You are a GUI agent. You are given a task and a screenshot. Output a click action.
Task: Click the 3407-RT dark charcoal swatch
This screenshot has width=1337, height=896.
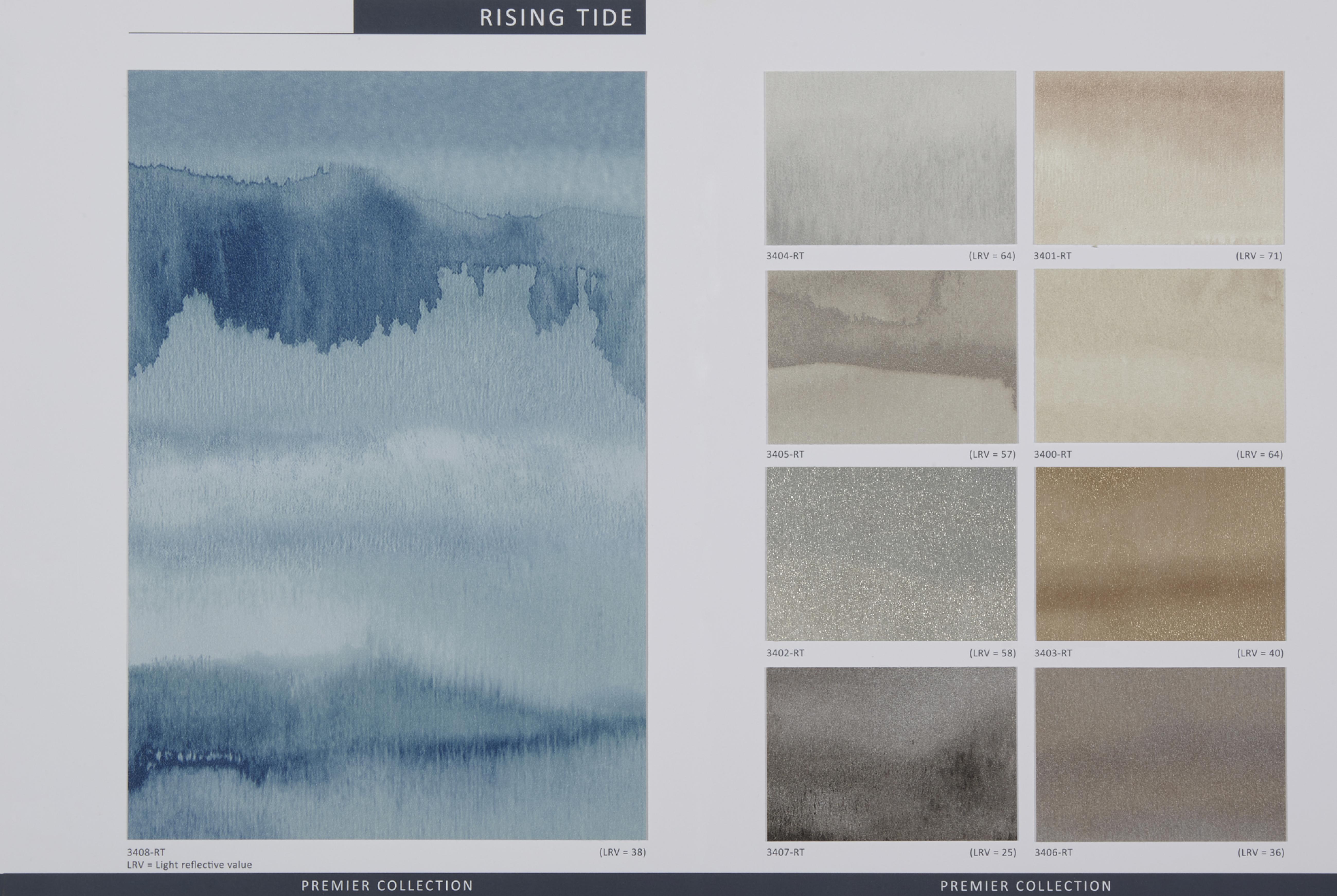coord(891,753)
